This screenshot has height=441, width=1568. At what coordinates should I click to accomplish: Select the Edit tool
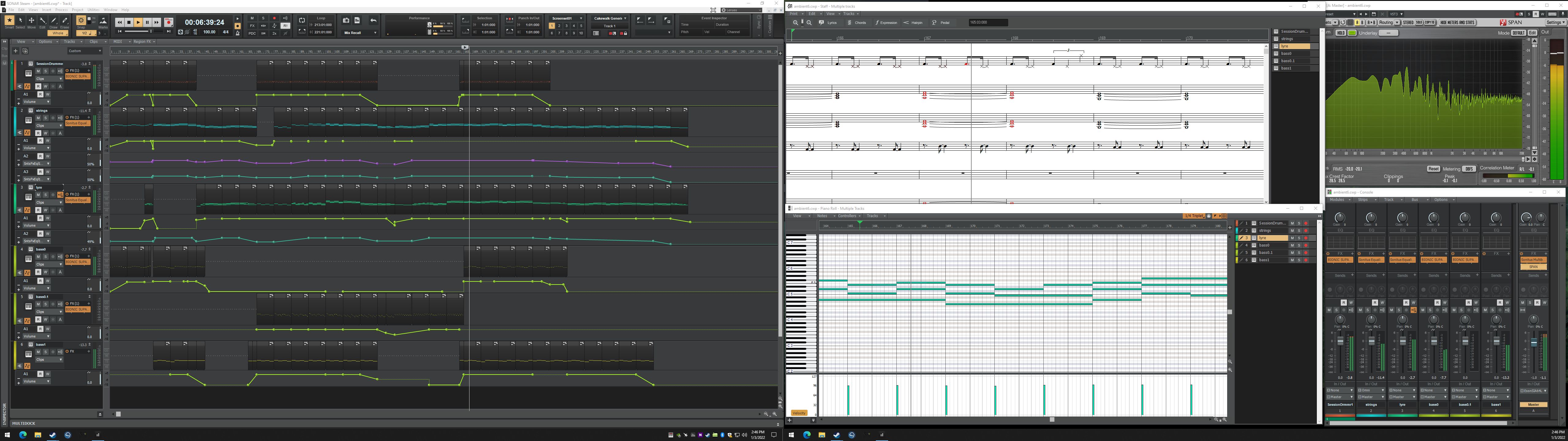tap(42, 21)
